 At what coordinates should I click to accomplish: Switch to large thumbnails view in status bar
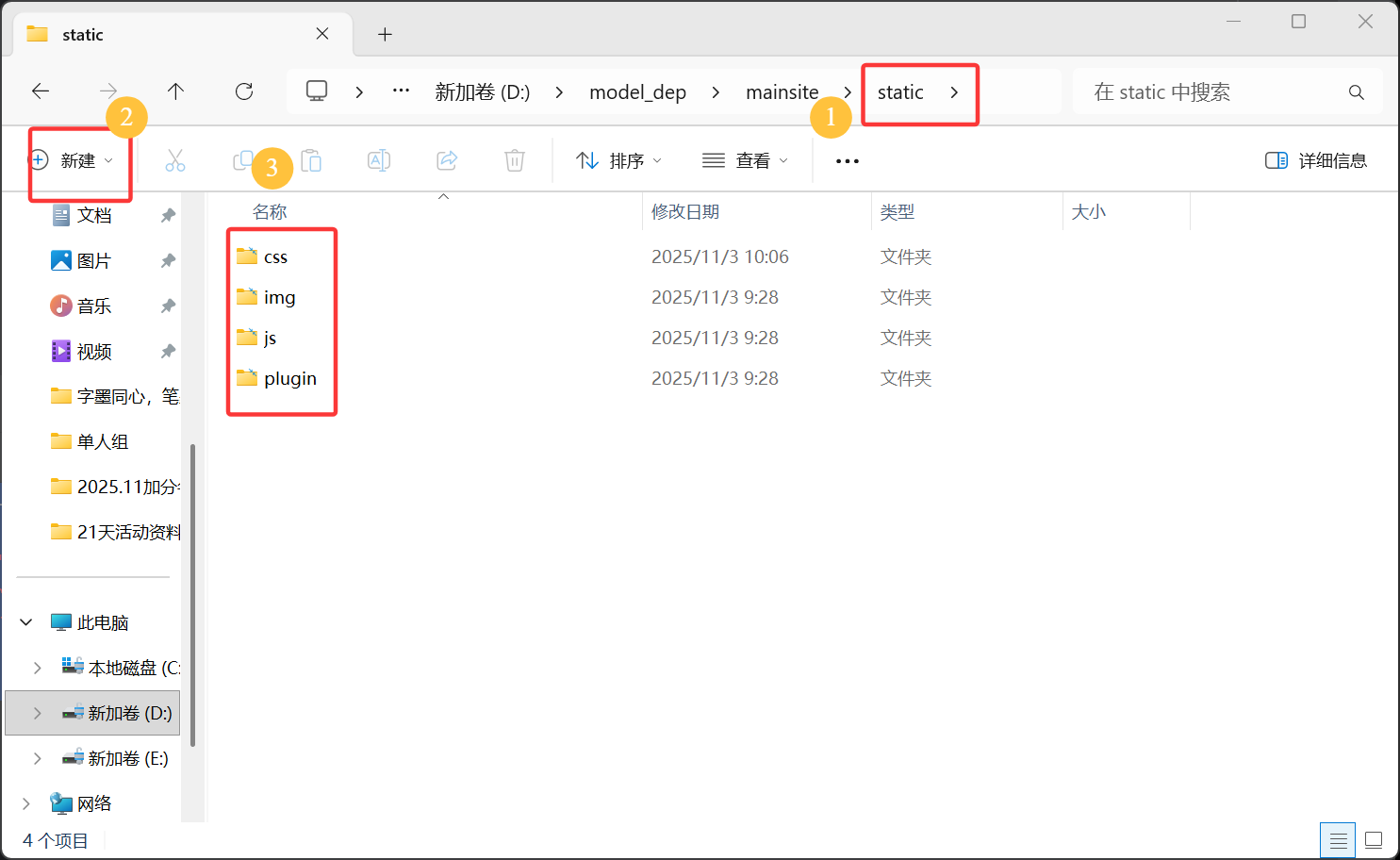click(x=1374, y=839)
